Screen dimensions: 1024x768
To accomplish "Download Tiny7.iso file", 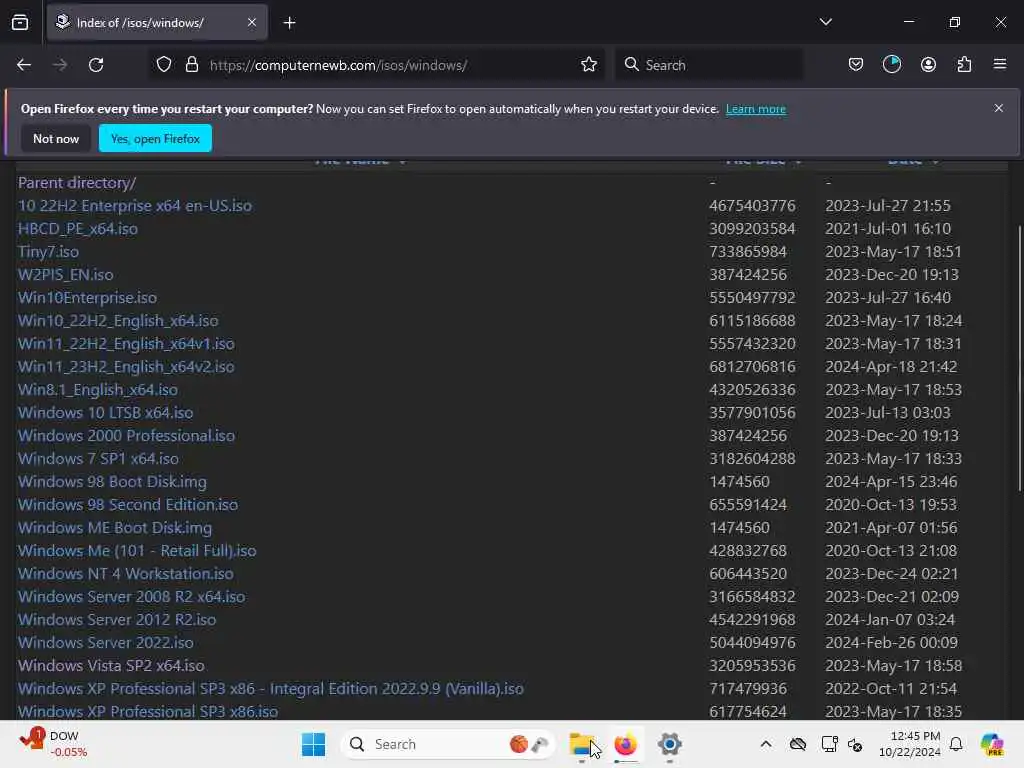I will point(48,251).
